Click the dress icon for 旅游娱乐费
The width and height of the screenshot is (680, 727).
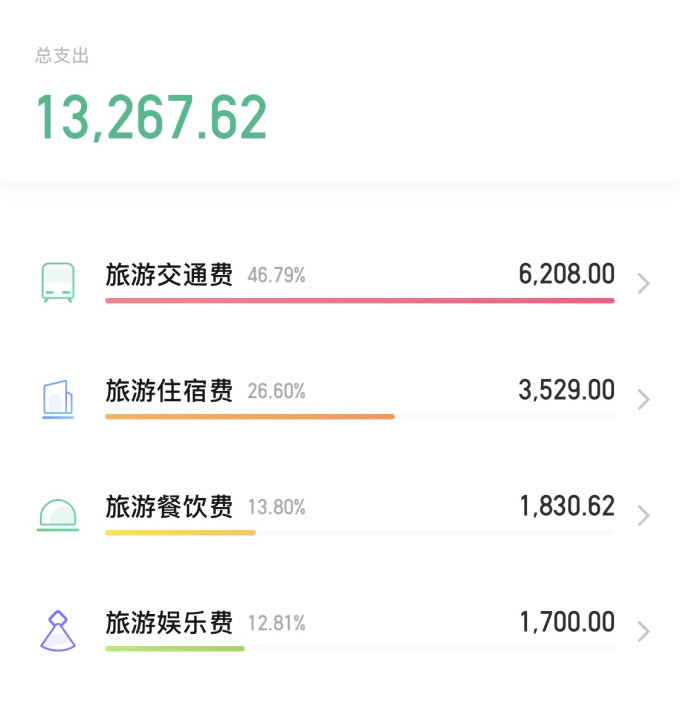click(57, 631)
